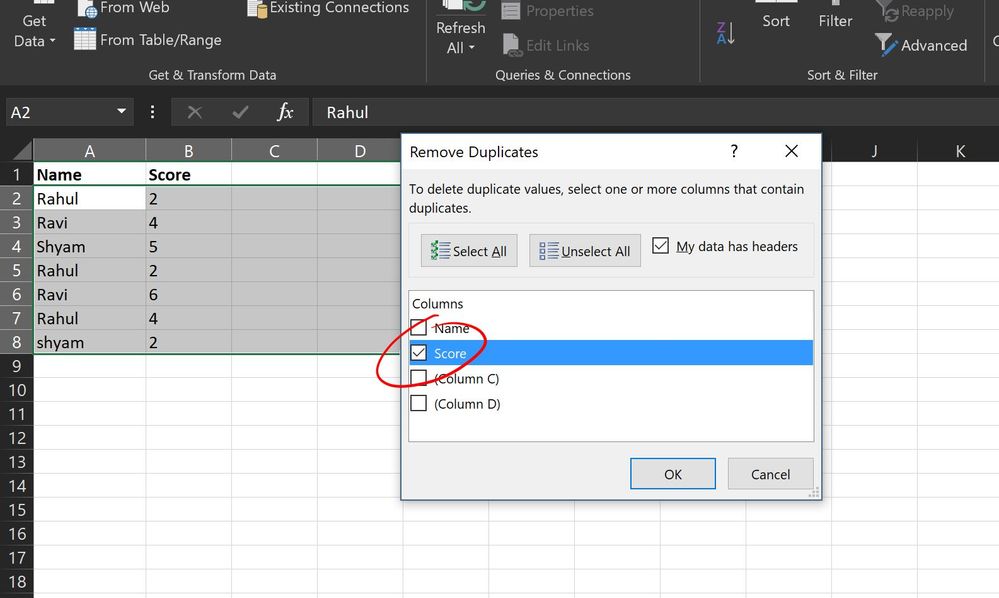This screenshot has height=598, width=999.
Task: Click the formula bar options dots
Action: [x=152, y=112]
